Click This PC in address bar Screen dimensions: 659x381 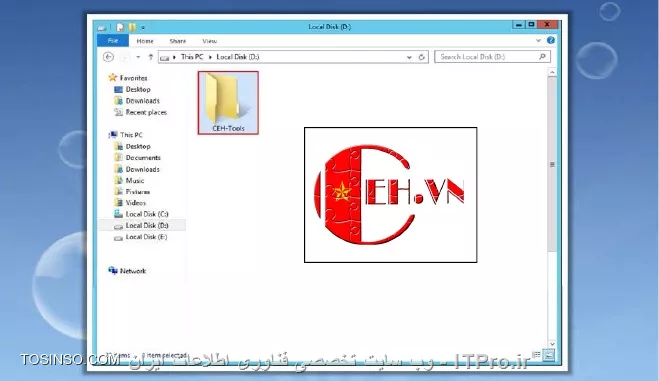coord(192,57)
